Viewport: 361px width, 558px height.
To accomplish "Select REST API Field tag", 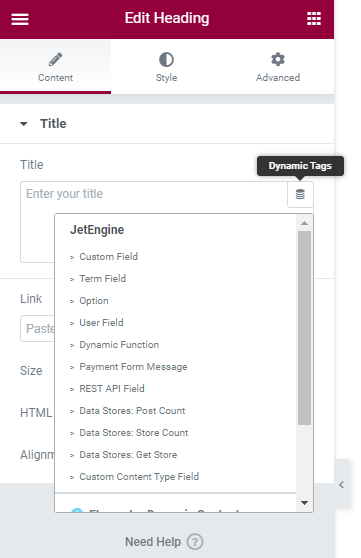I will [x=112, y=389].
